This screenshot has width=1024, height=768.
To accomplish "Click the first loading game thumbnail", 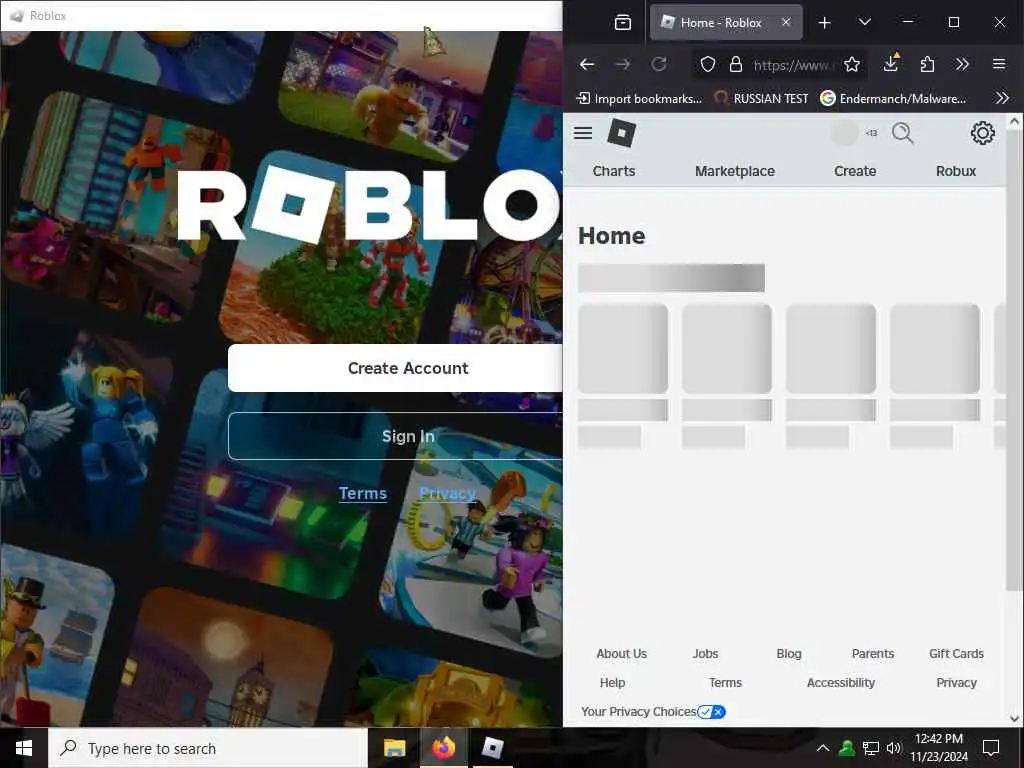I will click(622, 349).
